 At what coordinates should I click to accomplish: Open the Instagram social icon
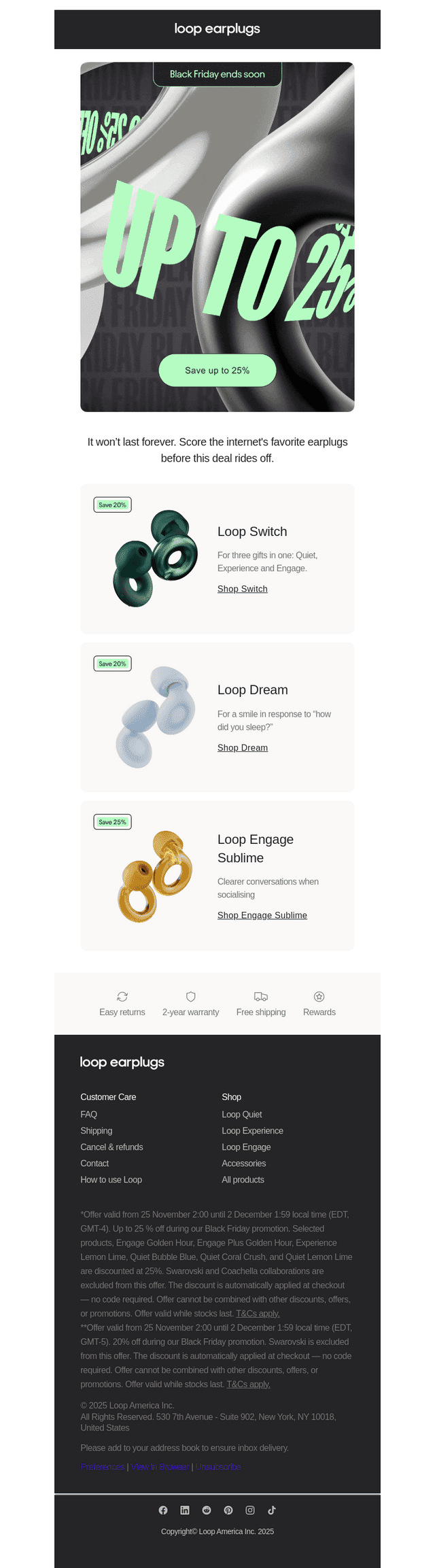pos(250,1510)
